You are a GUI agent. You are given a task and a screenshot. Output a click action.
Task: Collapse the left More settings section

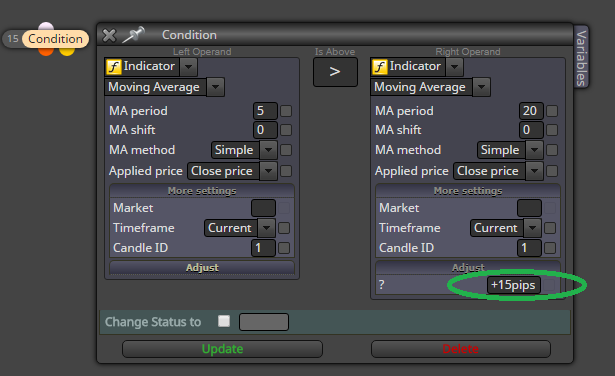pyautogui.click(x=202, y=191)
